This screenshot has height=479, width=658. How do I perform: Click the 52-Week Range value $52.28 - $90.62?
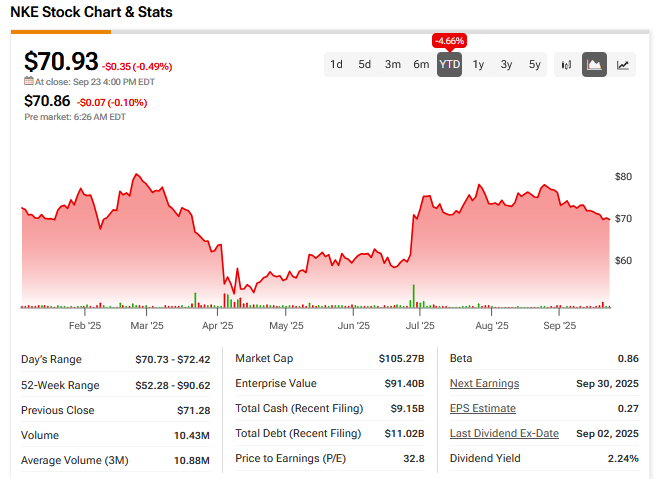(x=172, y=385)
